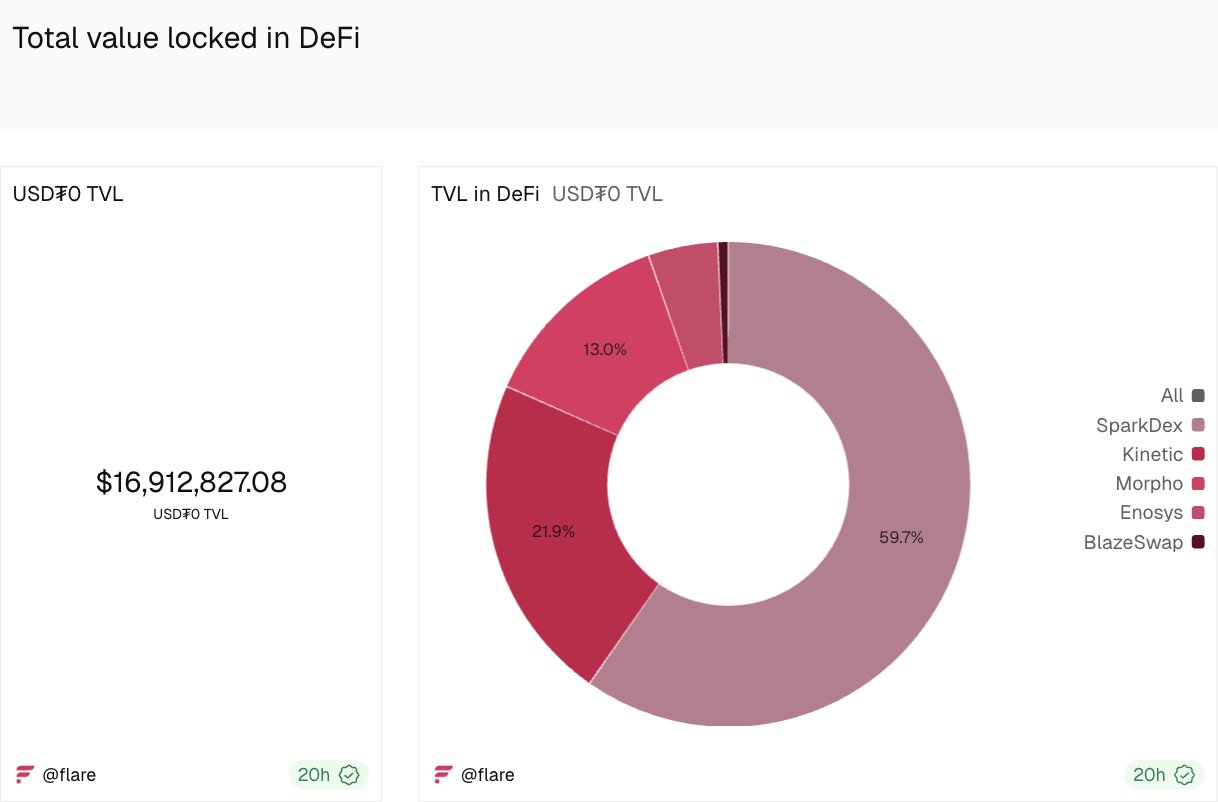Click the verified check icon in the left card

click(349, 775)
